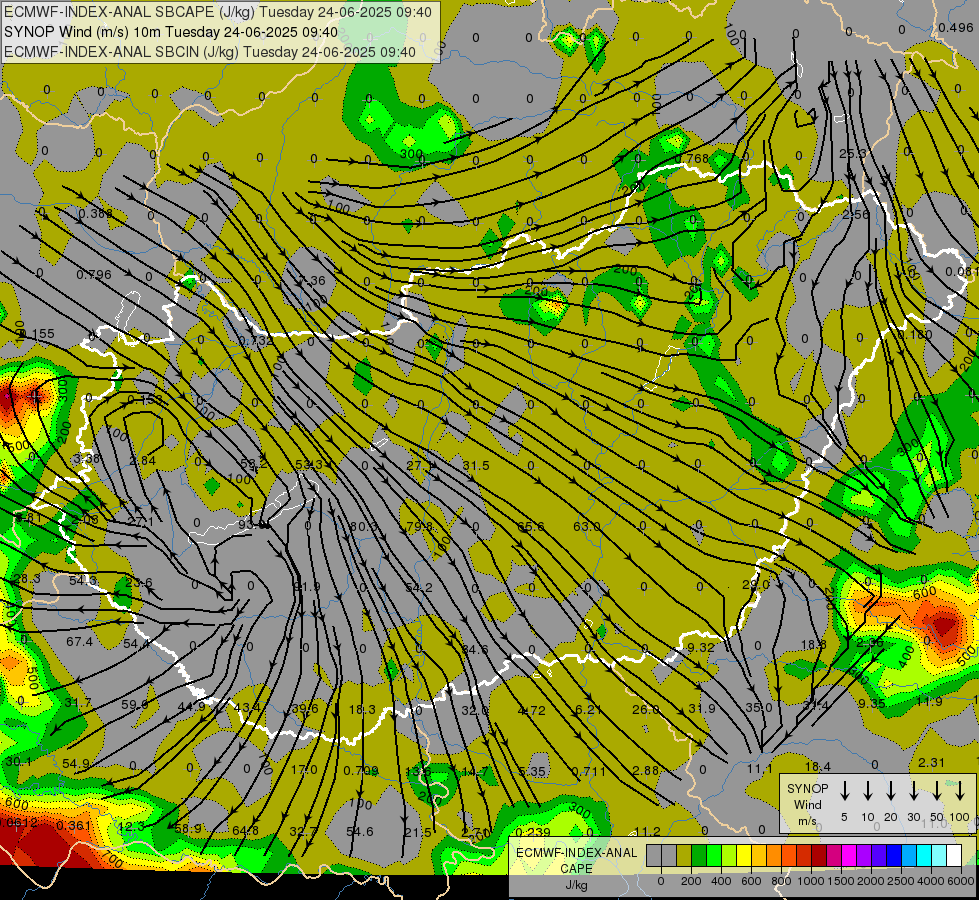This screenshot has height=900, width=979.
Task: Click the 26.0 value on the map
Action: (645, 710)
